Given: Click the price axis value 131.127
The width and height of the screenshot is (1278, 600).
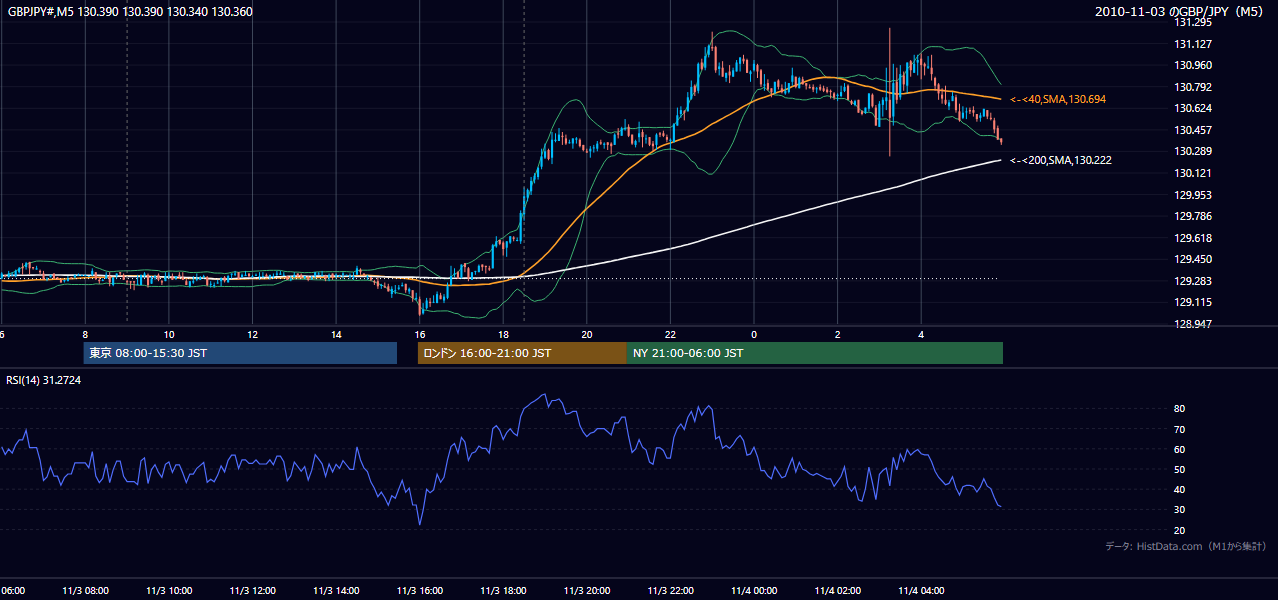Looking at the screenshot, I should (x=1192, y=44).
